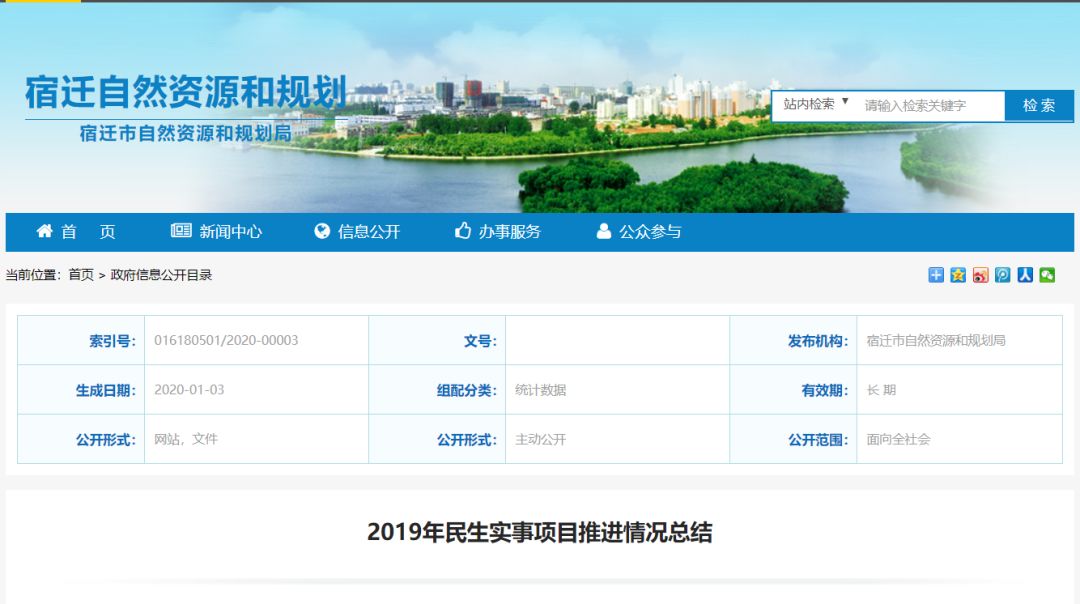Share page via WeChat icon
The height and width of the screenshot is (604, 1080).
click(1047, 275)
